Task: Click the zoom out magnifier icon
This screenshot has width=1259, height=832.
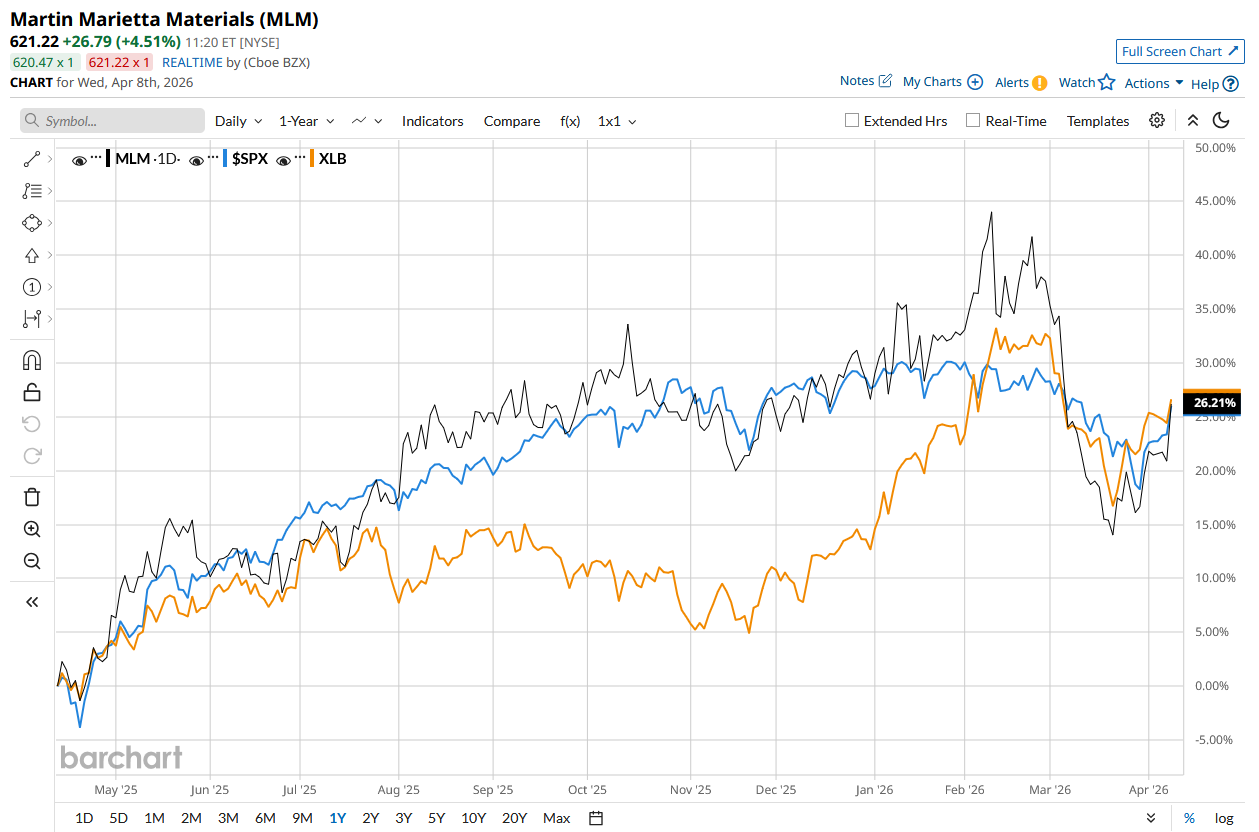Action: 31,561
